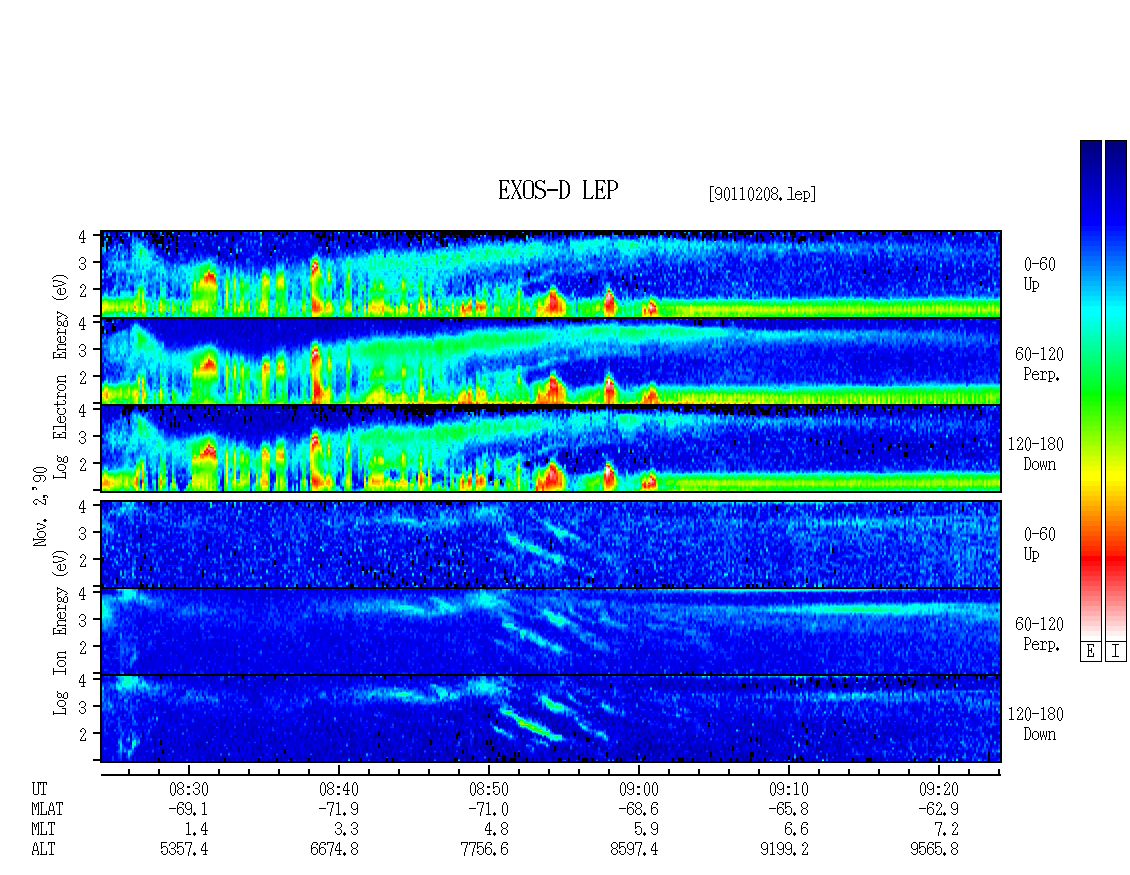Click MLAT value -71.9
Viewport: 1130px width, 875px height.
pyautogui.click(x=338, y=809)
